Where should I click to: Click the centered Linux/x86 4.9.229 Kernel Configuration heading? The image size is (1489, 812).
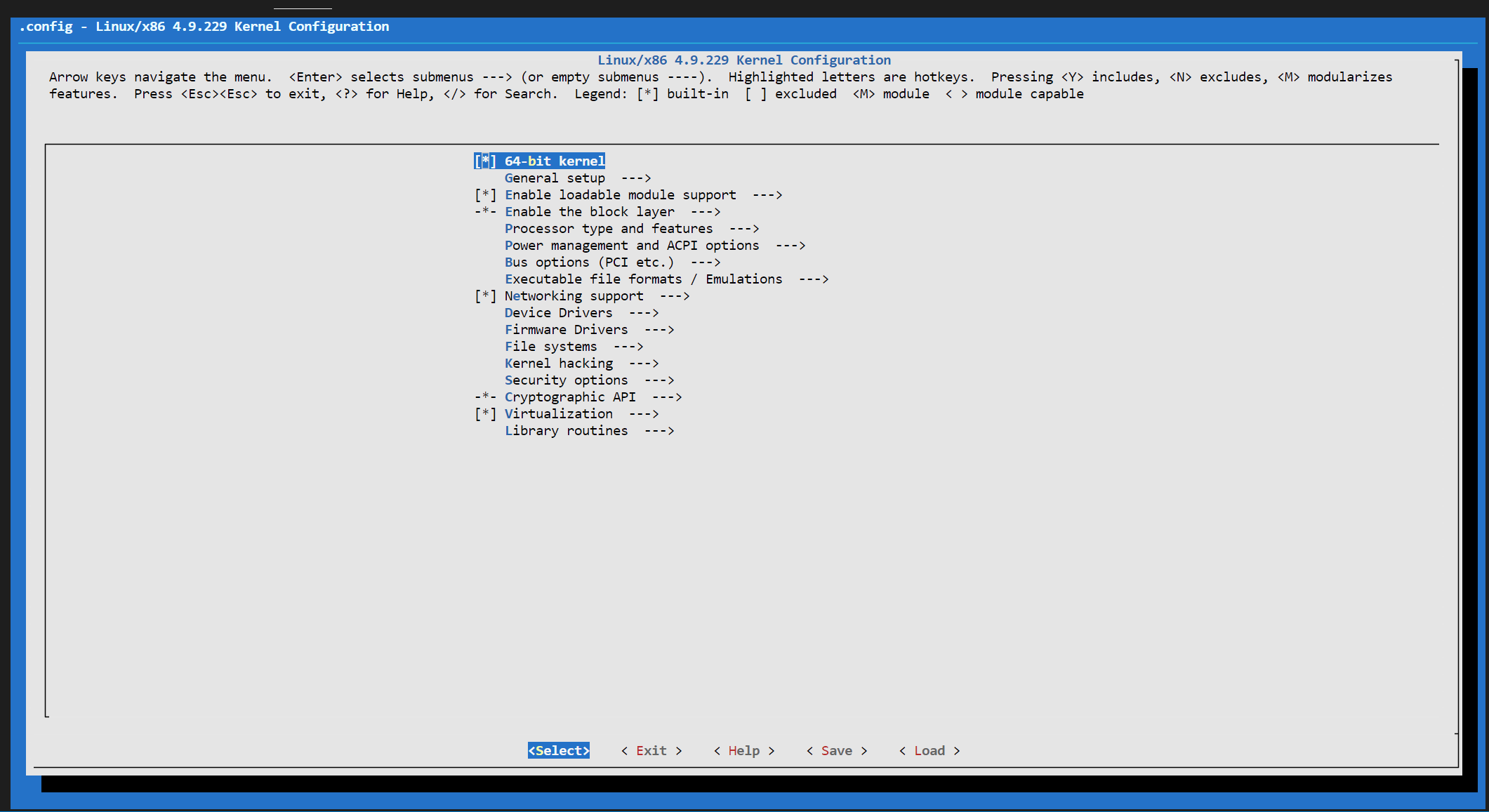coord(744,60)
